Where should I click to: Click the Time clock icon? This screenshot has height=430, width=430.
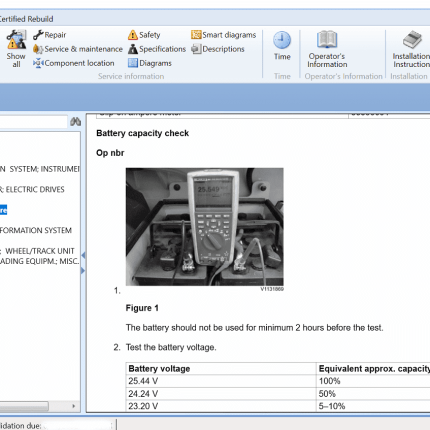(x=282, y=40)
